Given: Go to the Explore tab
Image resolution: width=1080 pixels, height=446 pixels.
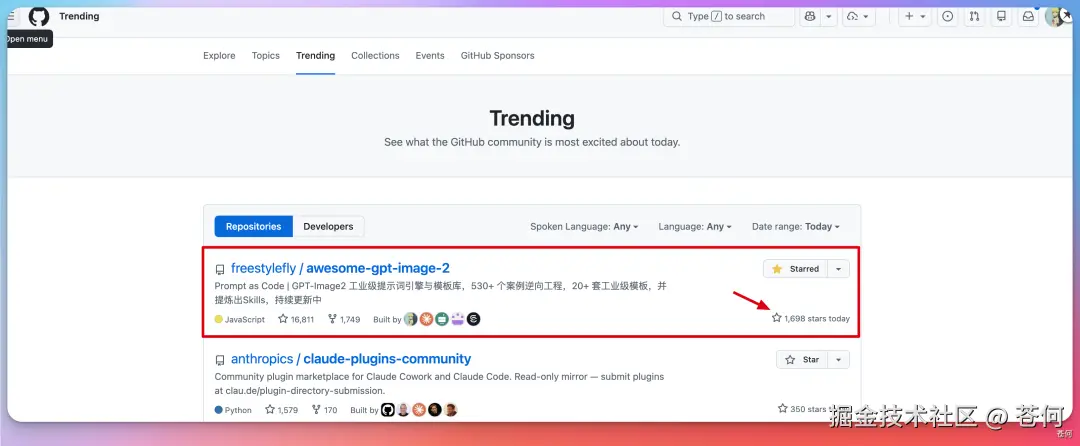Looking at the screenshot, I should click(219, 56).
